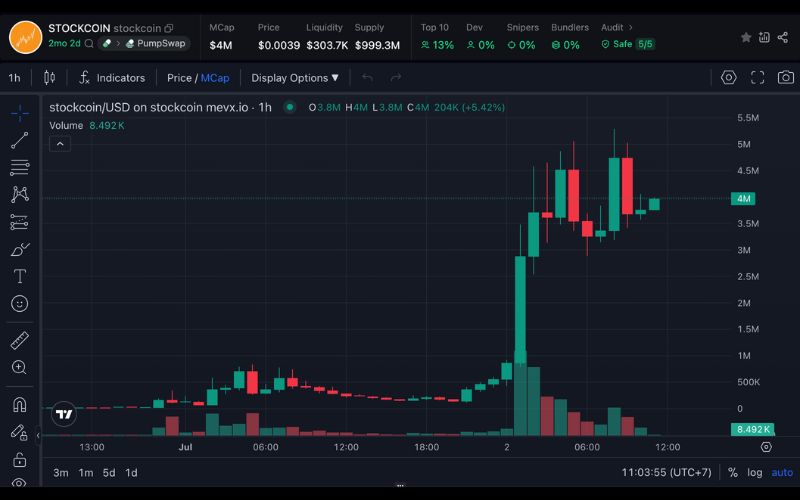Take a chart snapshot with camera icon
Viewport: 800px width, 500px height.
tap(786, 78)
